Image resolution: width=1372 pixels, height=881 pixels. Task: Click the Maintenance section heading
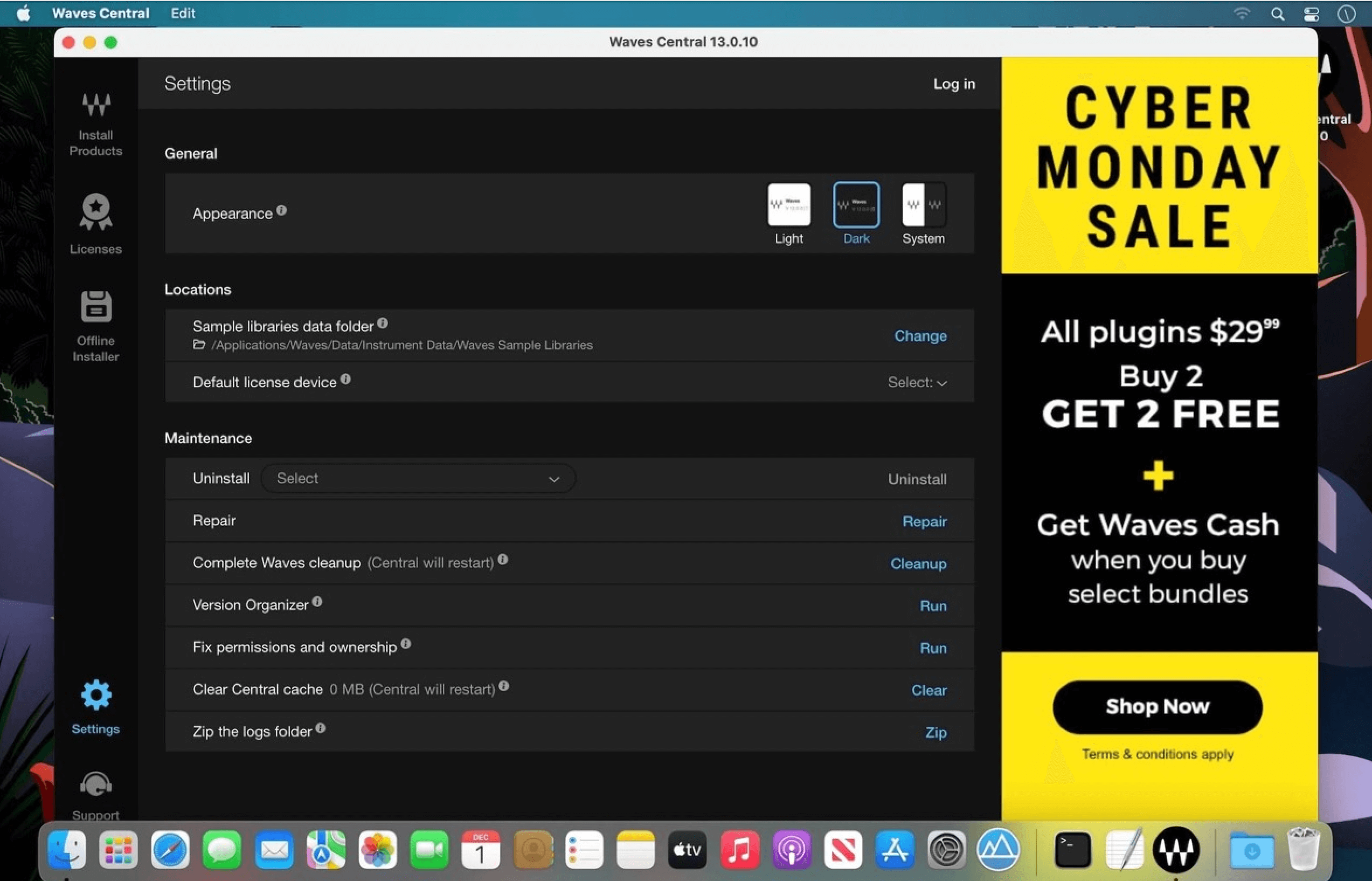[x=208, y=438]
